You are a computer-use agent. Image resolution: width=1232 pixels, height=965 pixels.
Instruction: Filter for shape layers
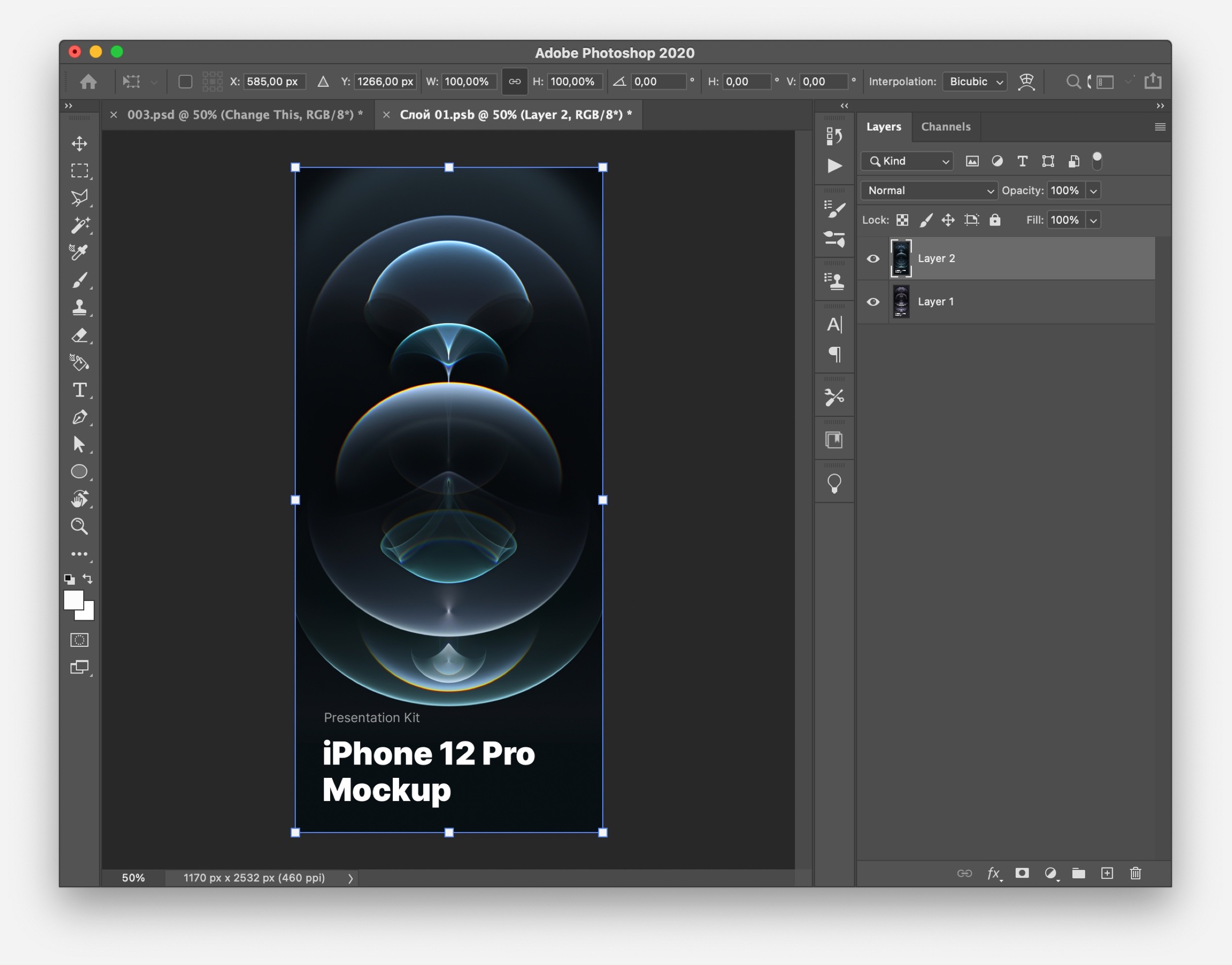[1048, 162]
